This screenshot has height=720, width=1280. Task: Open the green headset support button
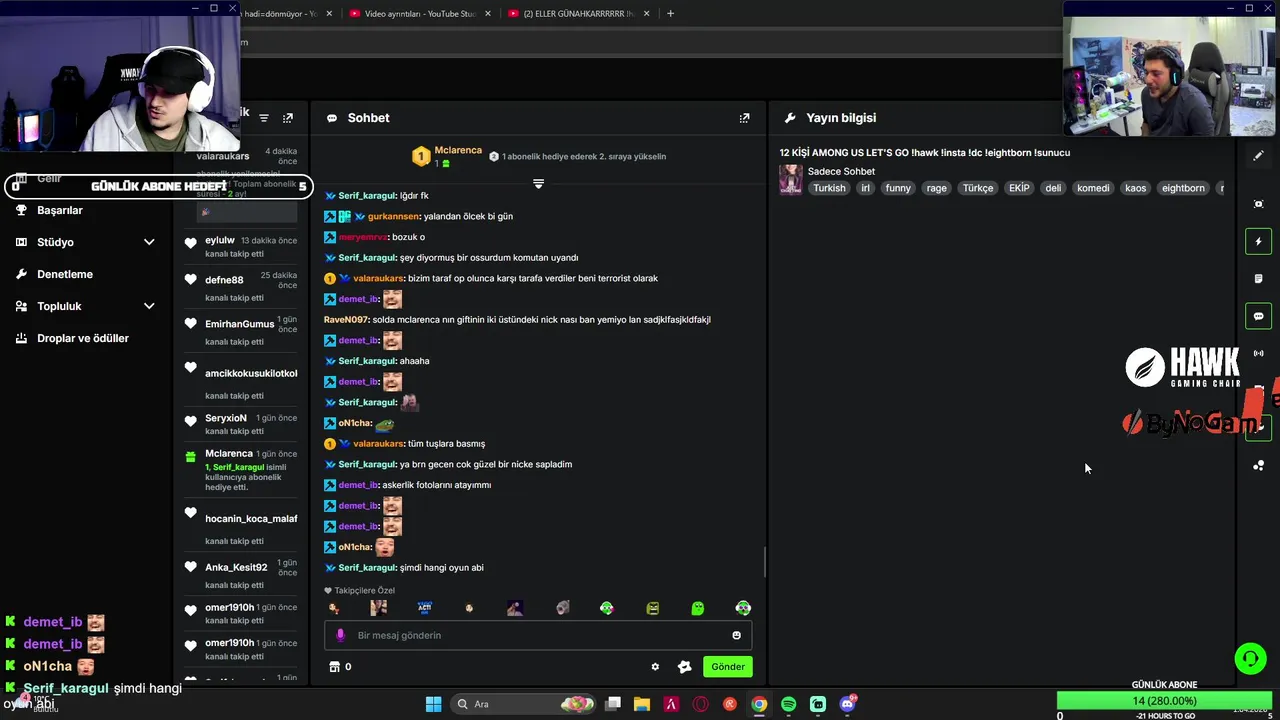point(1250,659)
